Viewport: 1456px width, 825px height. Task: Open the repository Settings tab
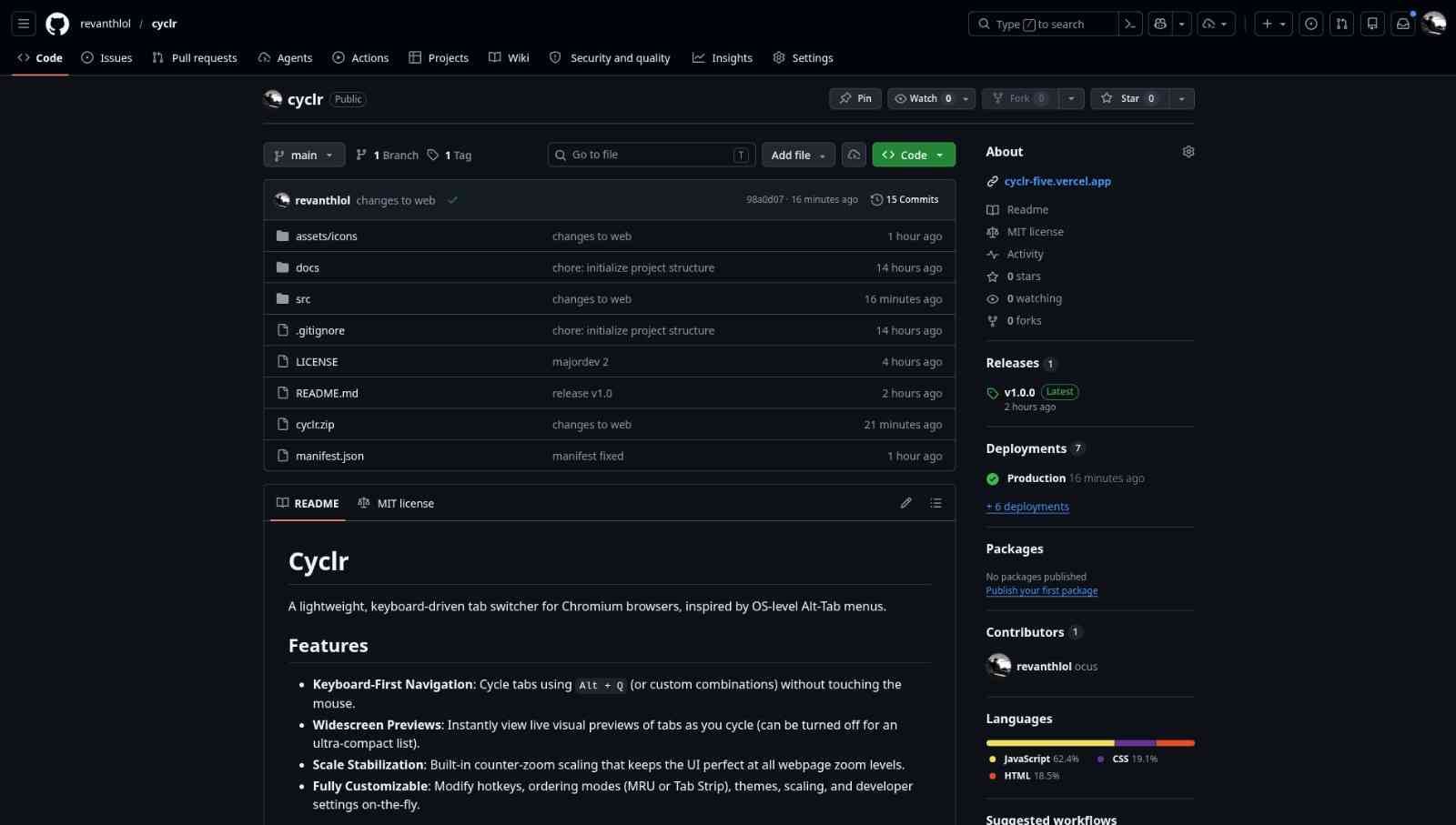[x=803, y=57]
